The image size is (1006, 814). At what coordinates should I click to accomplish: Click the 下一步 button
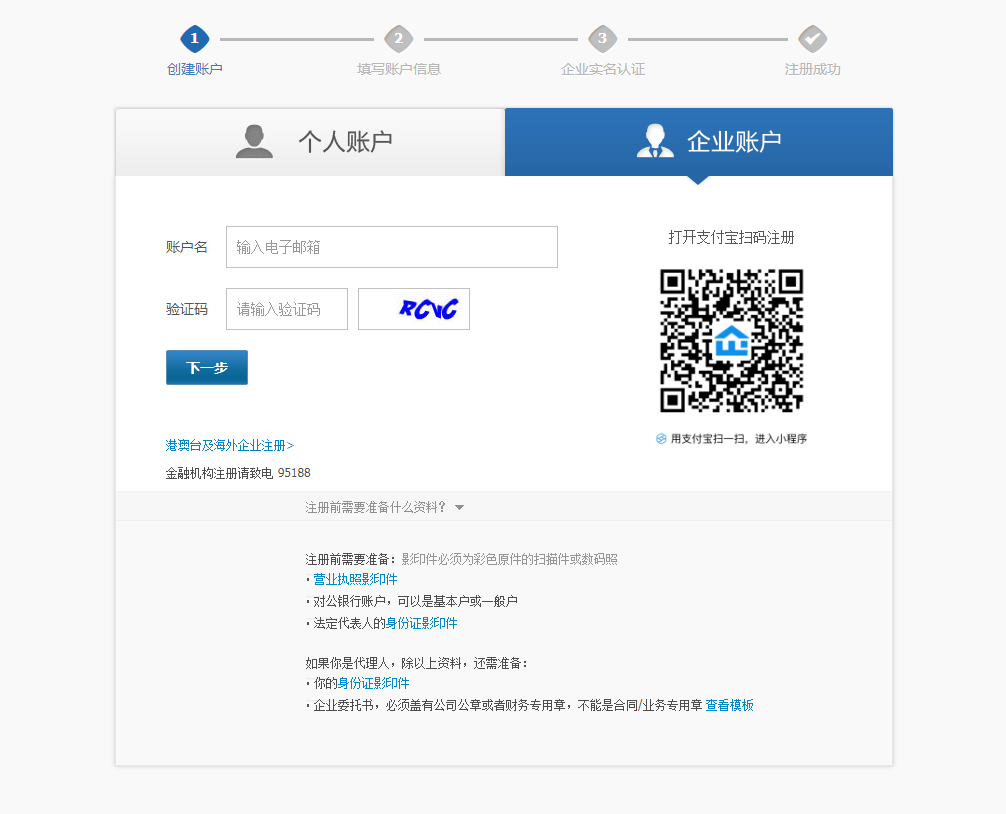tap(207, 368)
